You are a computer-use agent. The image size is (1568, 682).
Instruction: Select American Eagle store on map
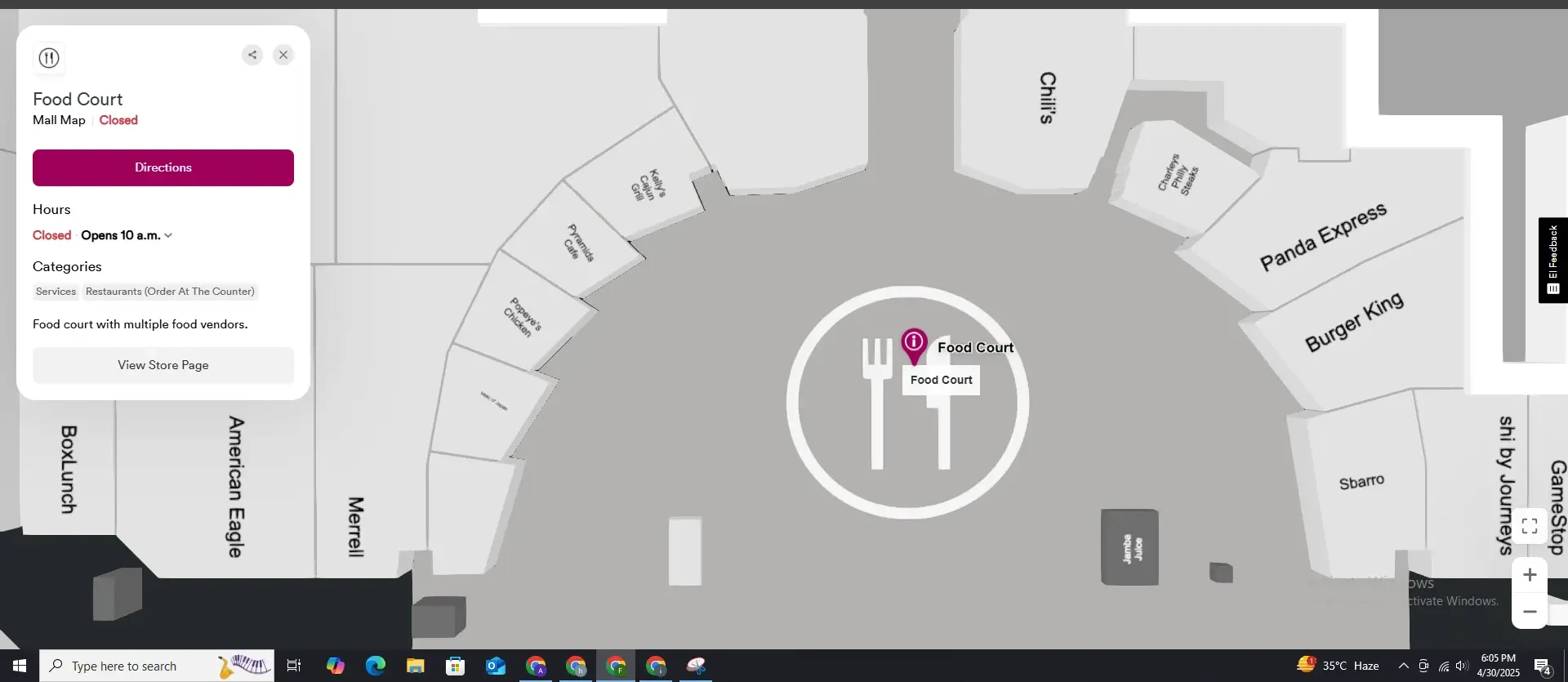coord(235,487)
